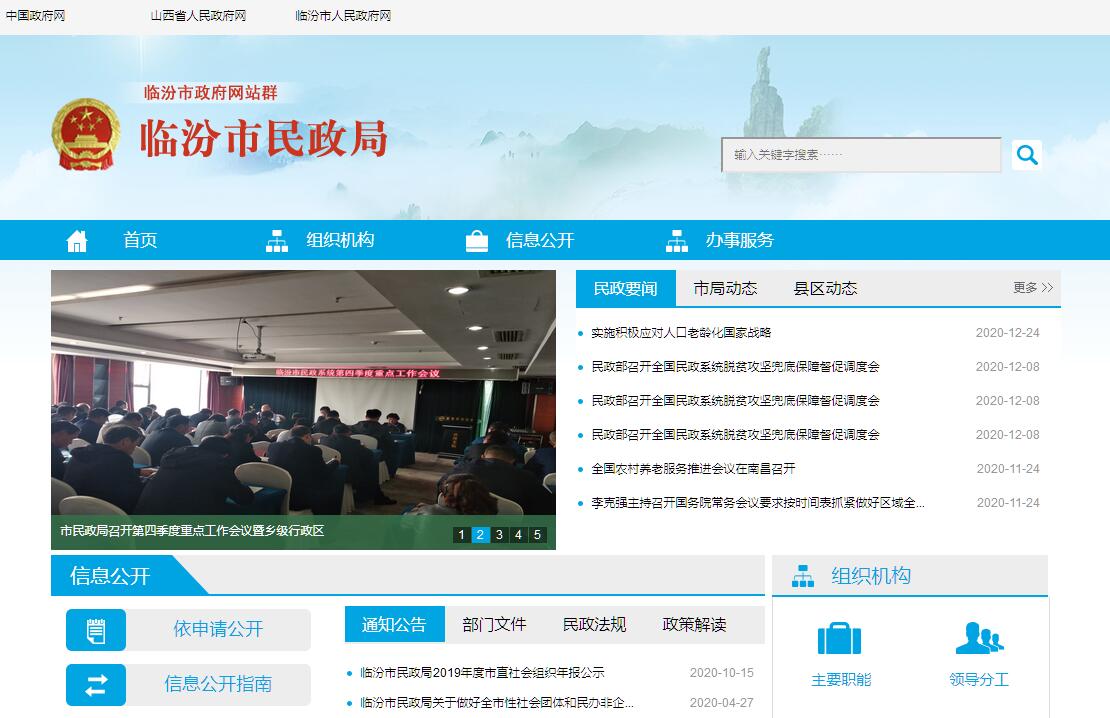This screenshot has height=718, width=1110.
Task: Click the magnifying glass search icon
Action: (x=1026, y=155)
